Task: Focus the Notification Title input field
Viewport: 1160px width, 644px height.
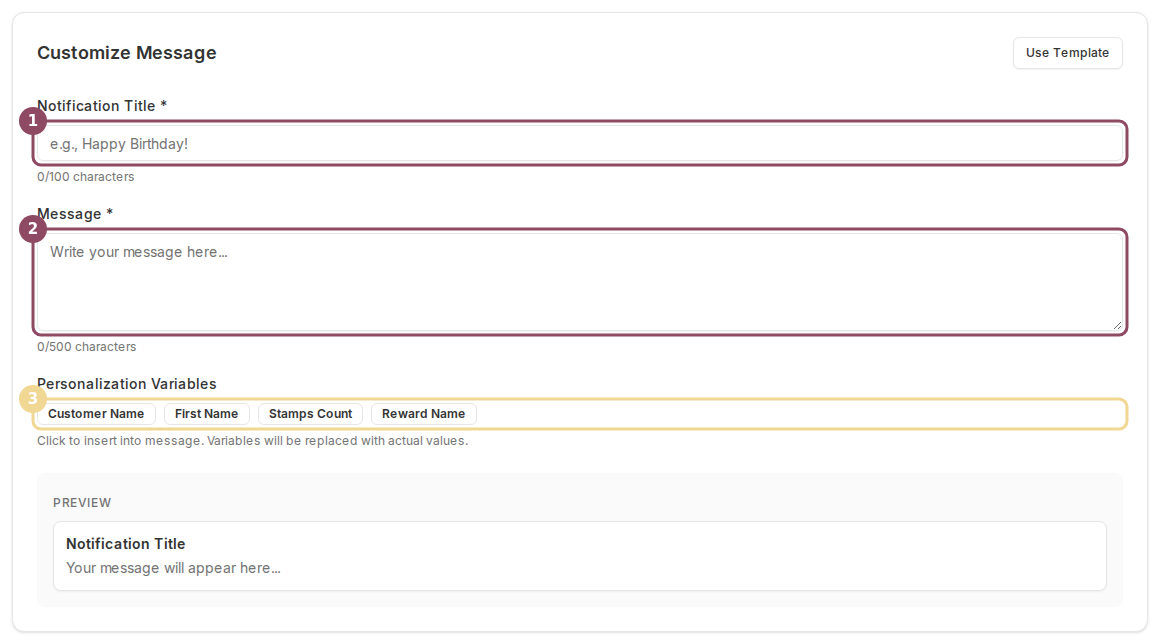Action: point(579,143)
